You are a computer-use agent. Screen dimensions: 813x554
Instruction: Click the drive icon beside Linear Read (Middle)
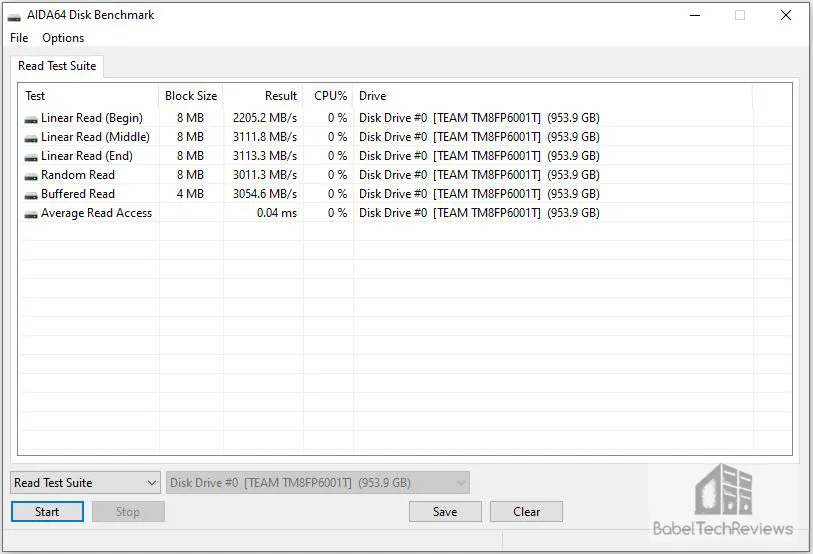coord(31,138)
